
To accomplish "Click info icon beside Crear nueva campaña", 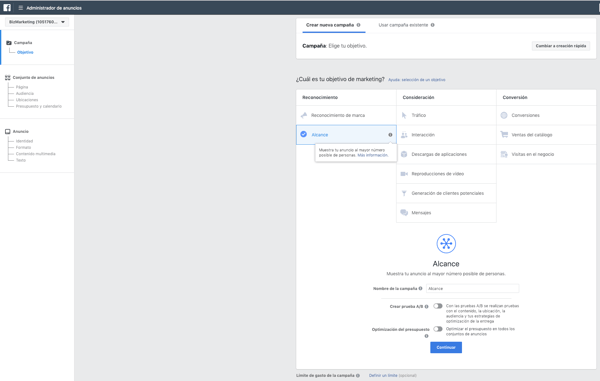I will [359, 25].
